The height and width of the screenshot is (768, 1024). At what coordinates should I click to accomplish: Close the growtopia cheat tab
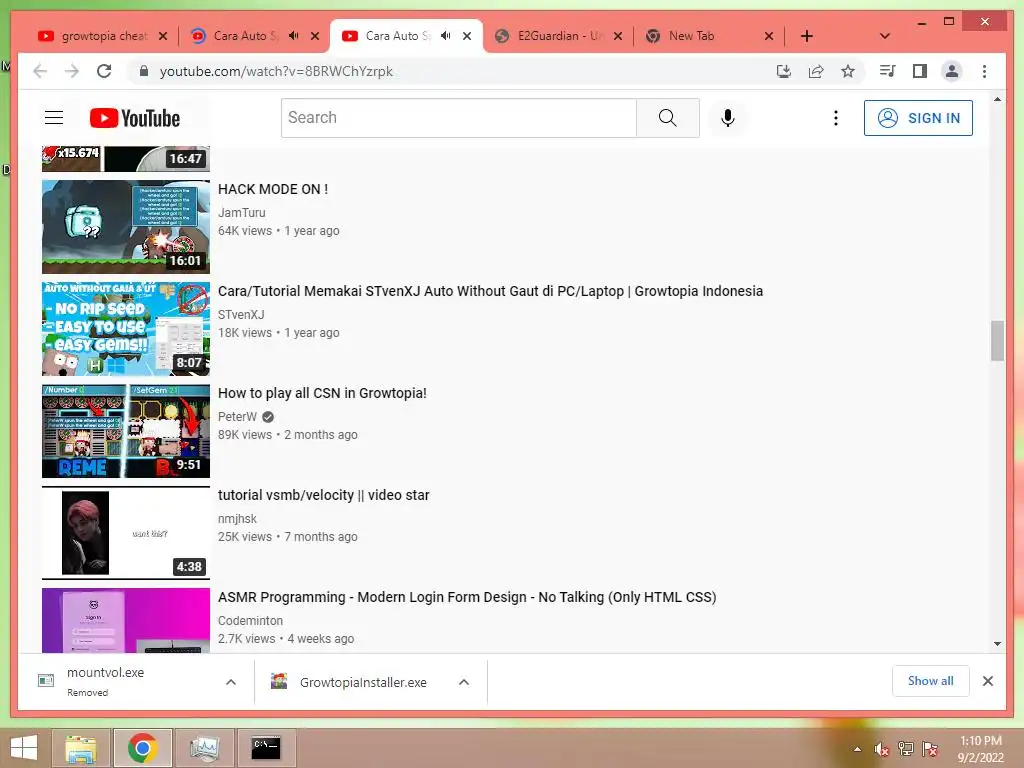click(163, 36)
